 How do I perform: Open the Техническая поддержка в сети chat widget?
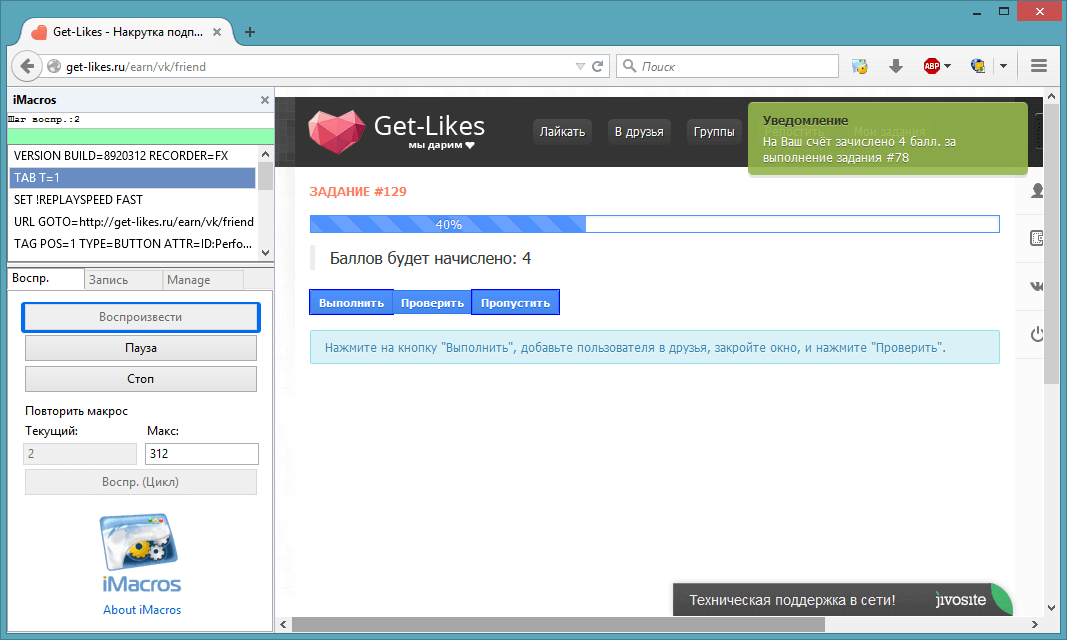tap(842, 599)
